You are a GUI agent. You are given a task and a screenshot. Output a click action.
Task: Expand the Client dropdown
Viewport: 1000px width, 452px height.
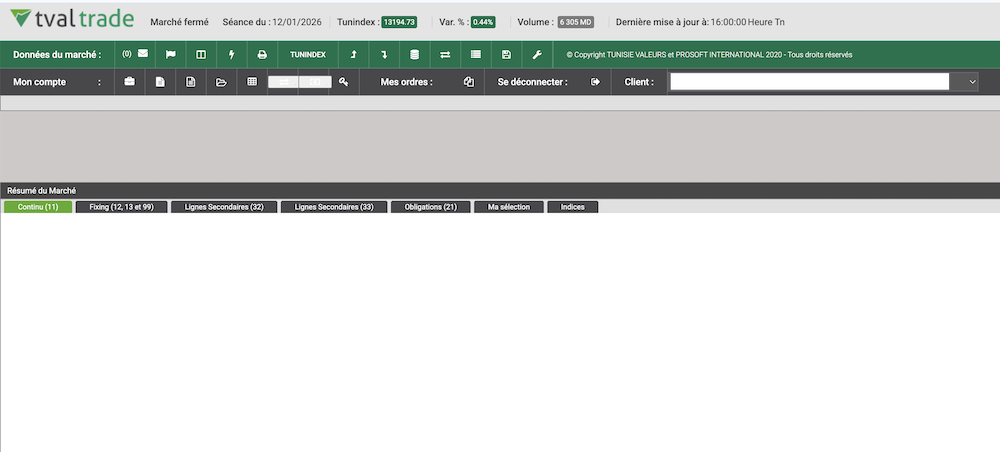click(x=972, y=82)
